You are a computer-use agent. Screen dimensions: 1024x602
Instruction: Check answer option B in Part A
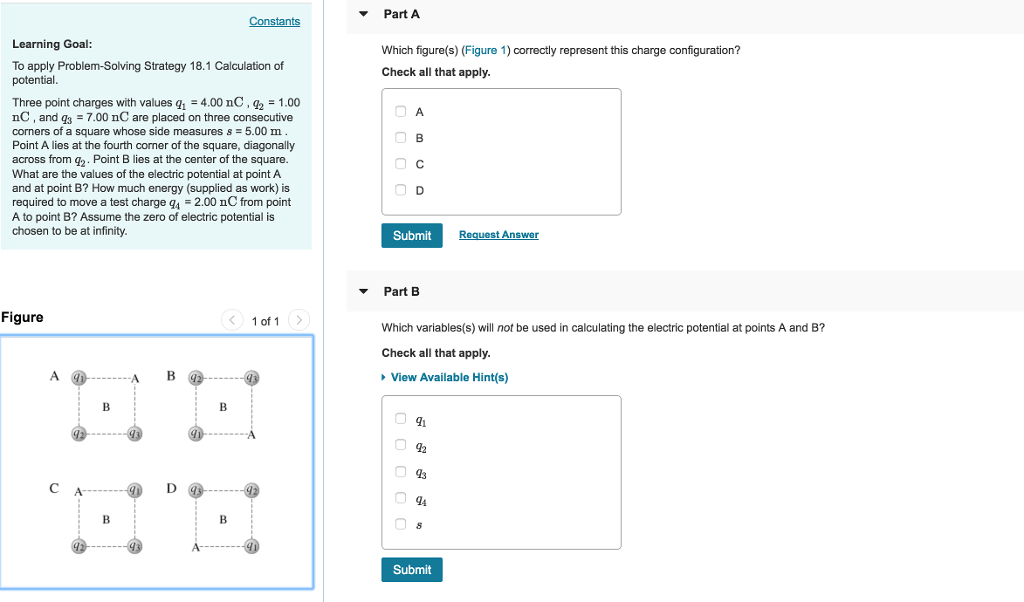(x=399, y=137)
